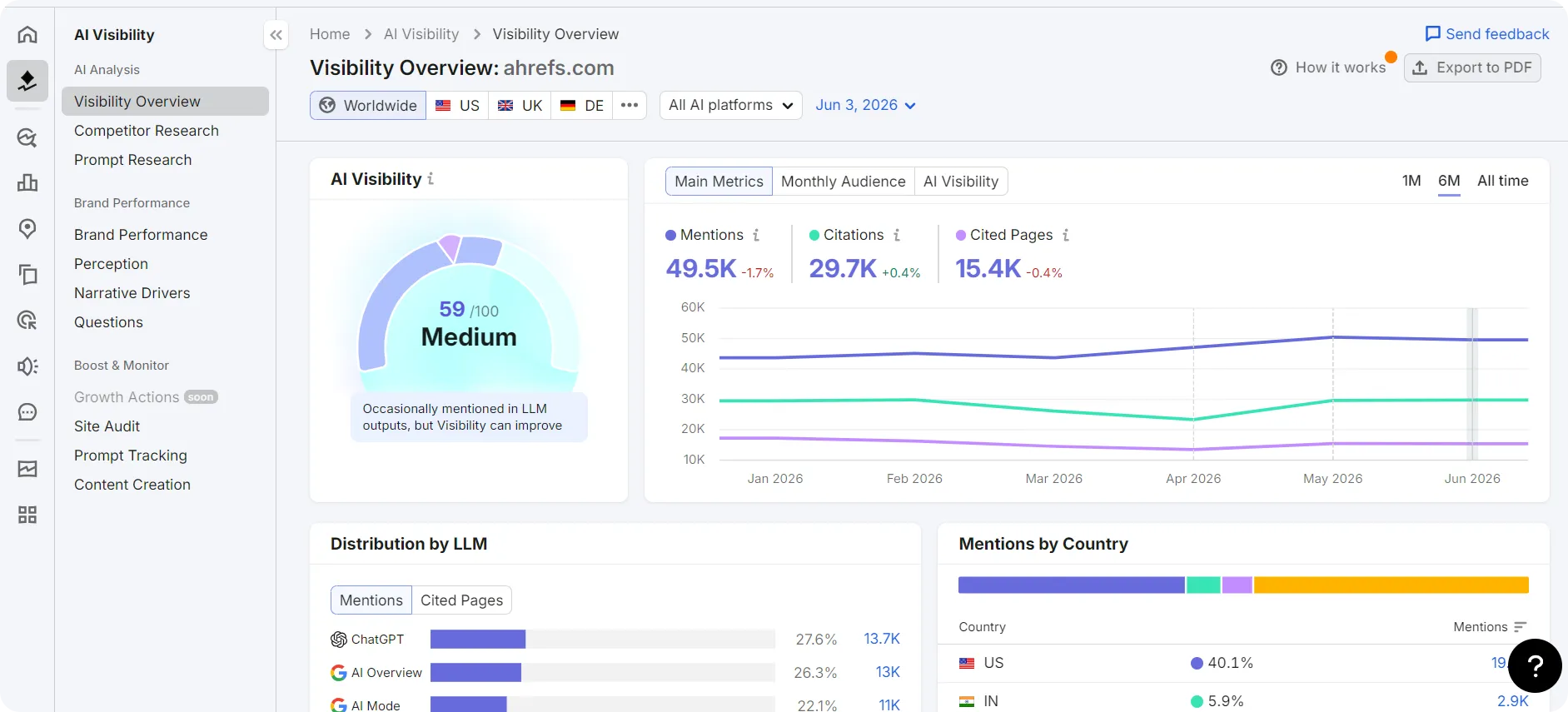Click the AI Visibility info icon
The height and width of the screenshot is (712, 1568).
pyautogui.click(x=431, y=179)
